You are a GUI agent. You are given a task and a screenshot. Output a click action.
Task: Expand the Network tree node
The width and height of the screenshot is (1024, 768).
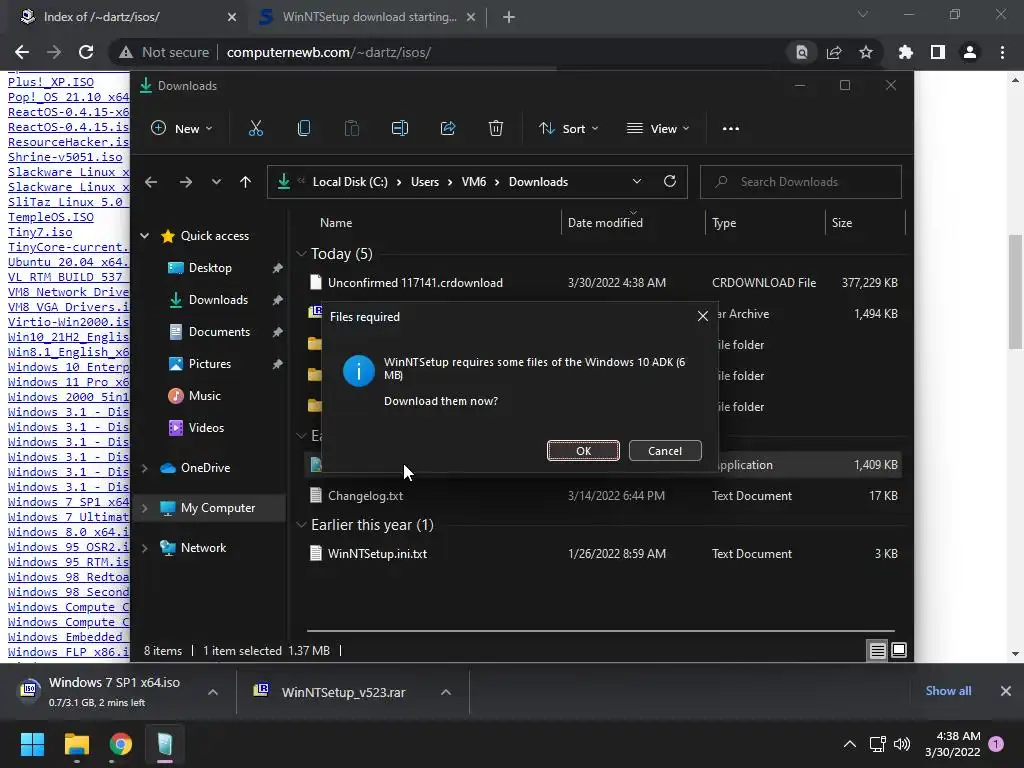click(144, 548)
